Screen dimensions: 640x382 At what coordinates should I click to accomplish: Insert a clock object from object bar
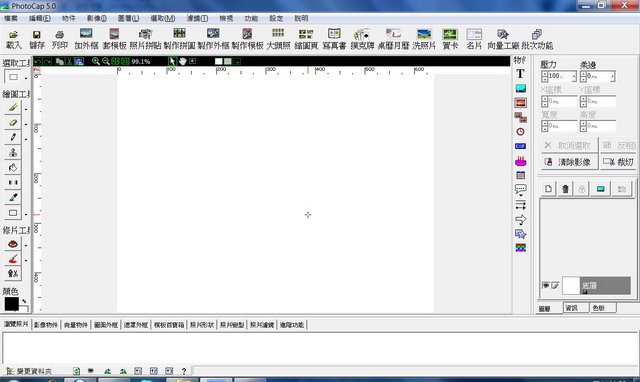click(520, 132)
